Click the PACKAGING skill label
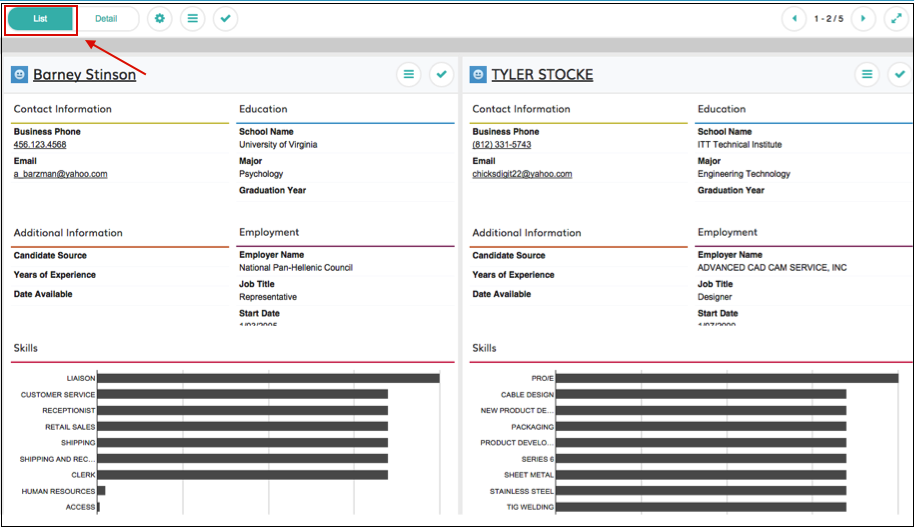This screenshot has height=527, width=915. coord(533,427)
